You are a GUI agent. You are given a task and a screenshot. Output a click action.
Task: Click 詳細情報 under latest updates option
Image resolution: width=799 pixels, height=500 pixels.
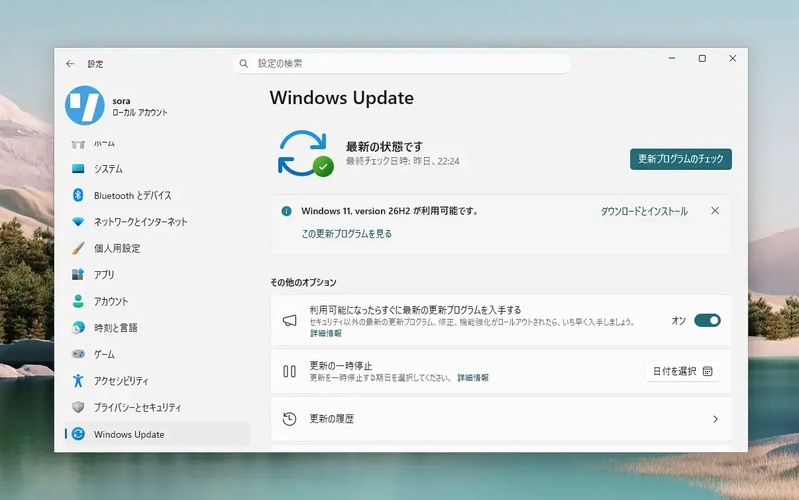point(326,333)
